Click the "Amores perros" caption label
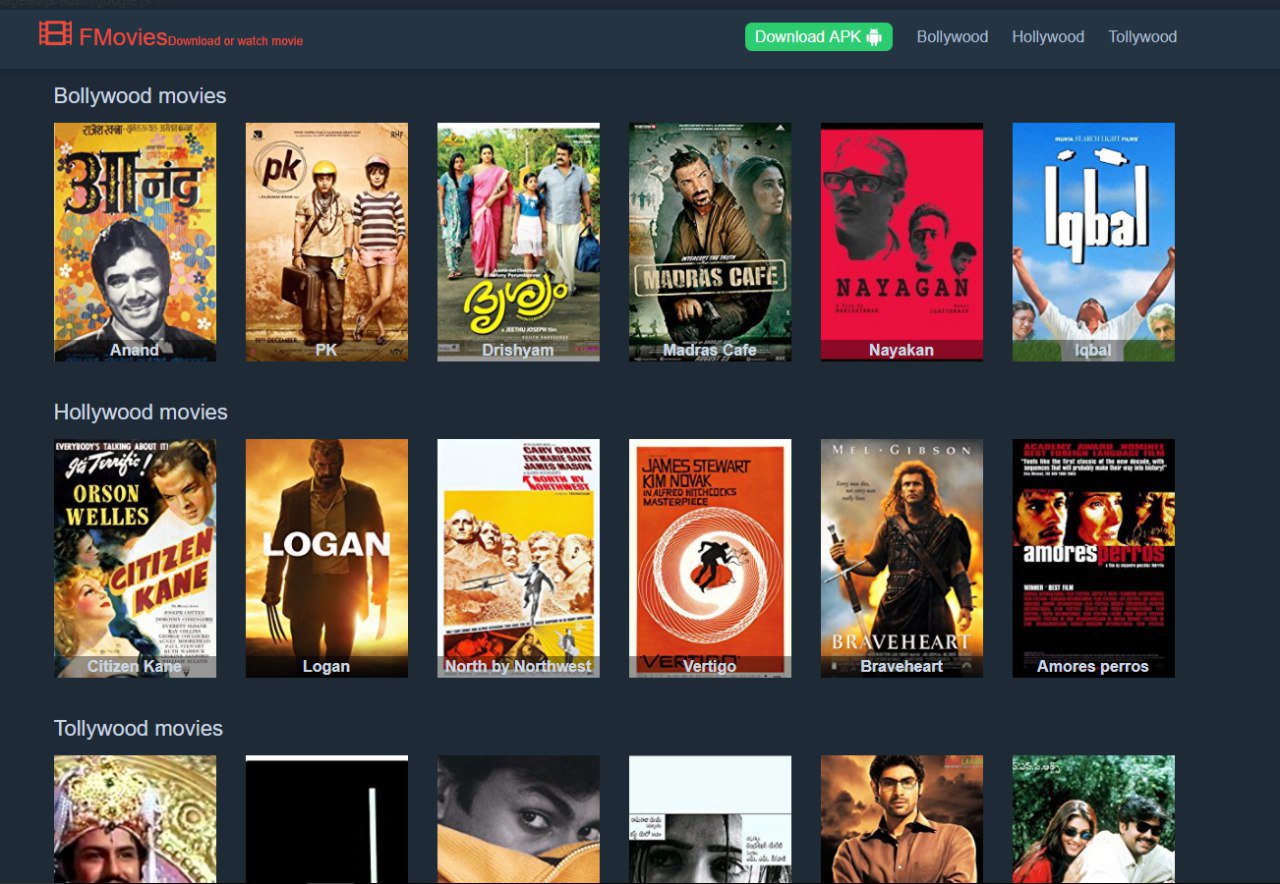1280x884 pixels. (x=1093, y=666)
